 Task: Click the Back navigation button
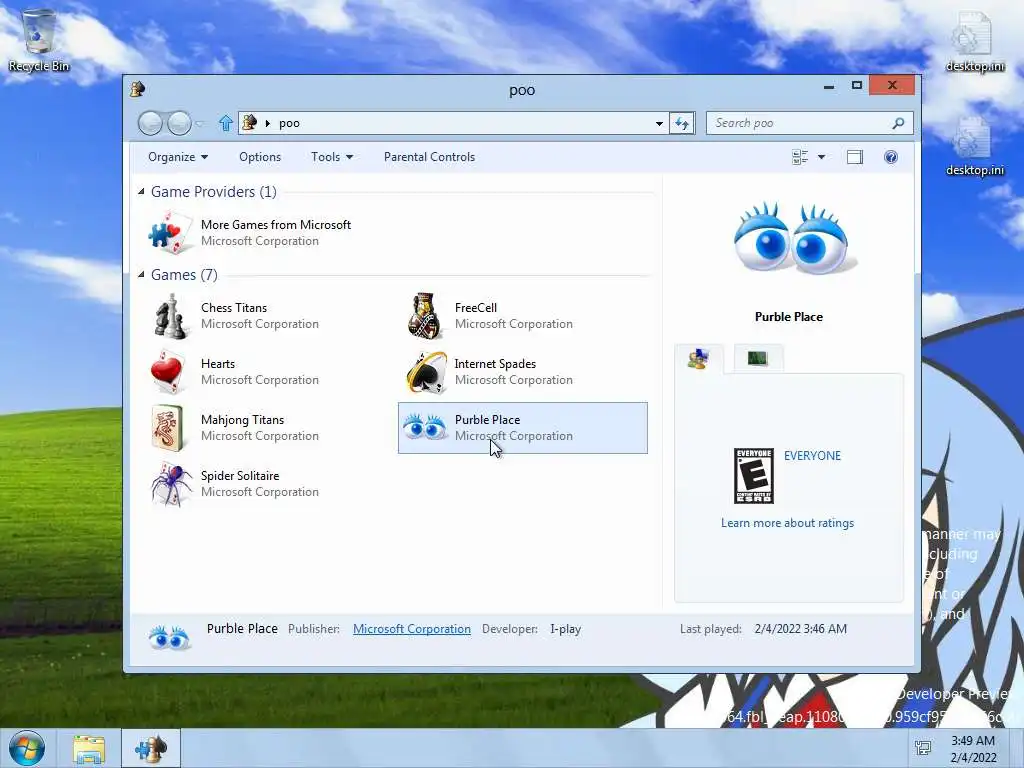[x=150, y=123]
